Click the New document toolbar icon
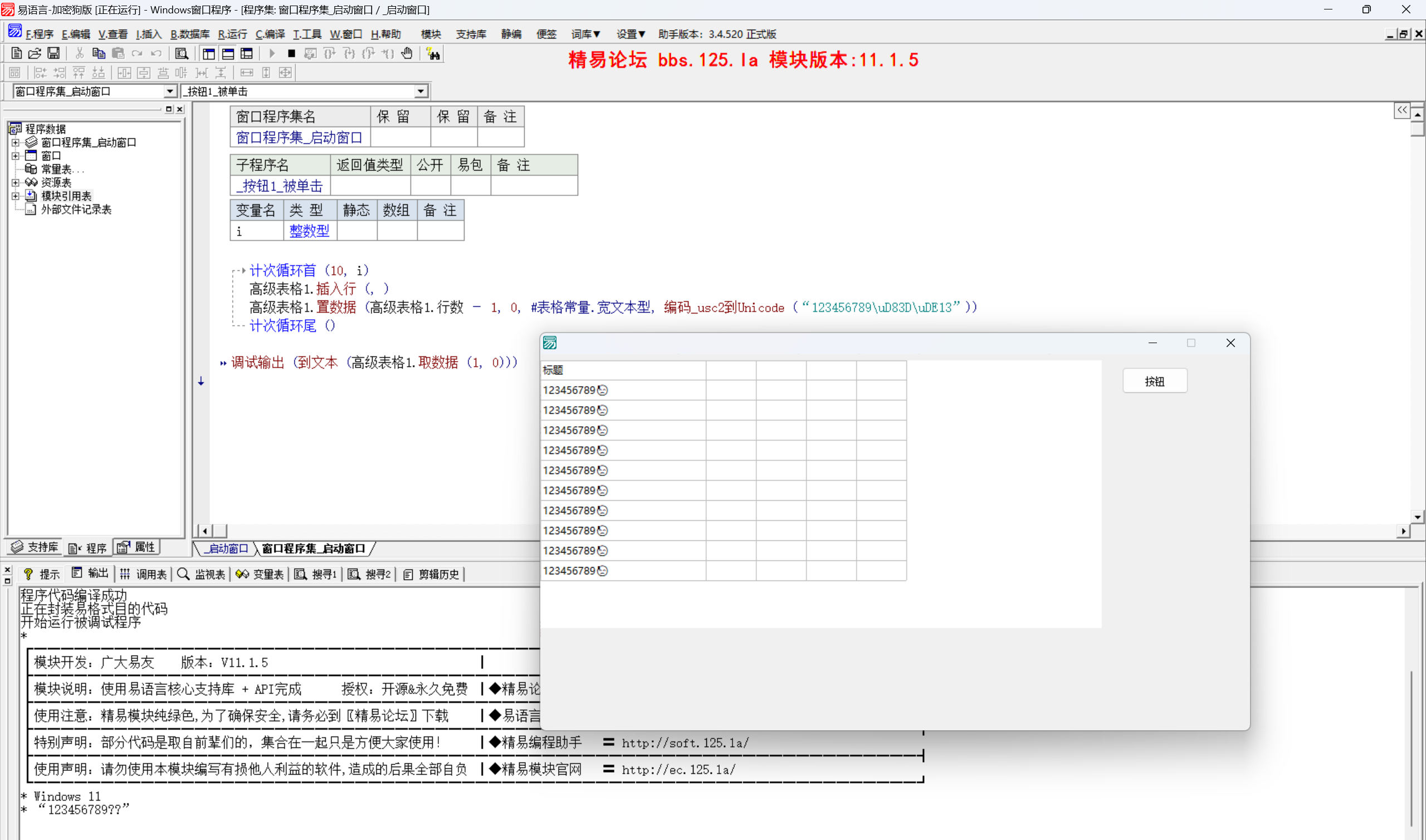This screenshot has height=840, width=1426. (16, 54)
